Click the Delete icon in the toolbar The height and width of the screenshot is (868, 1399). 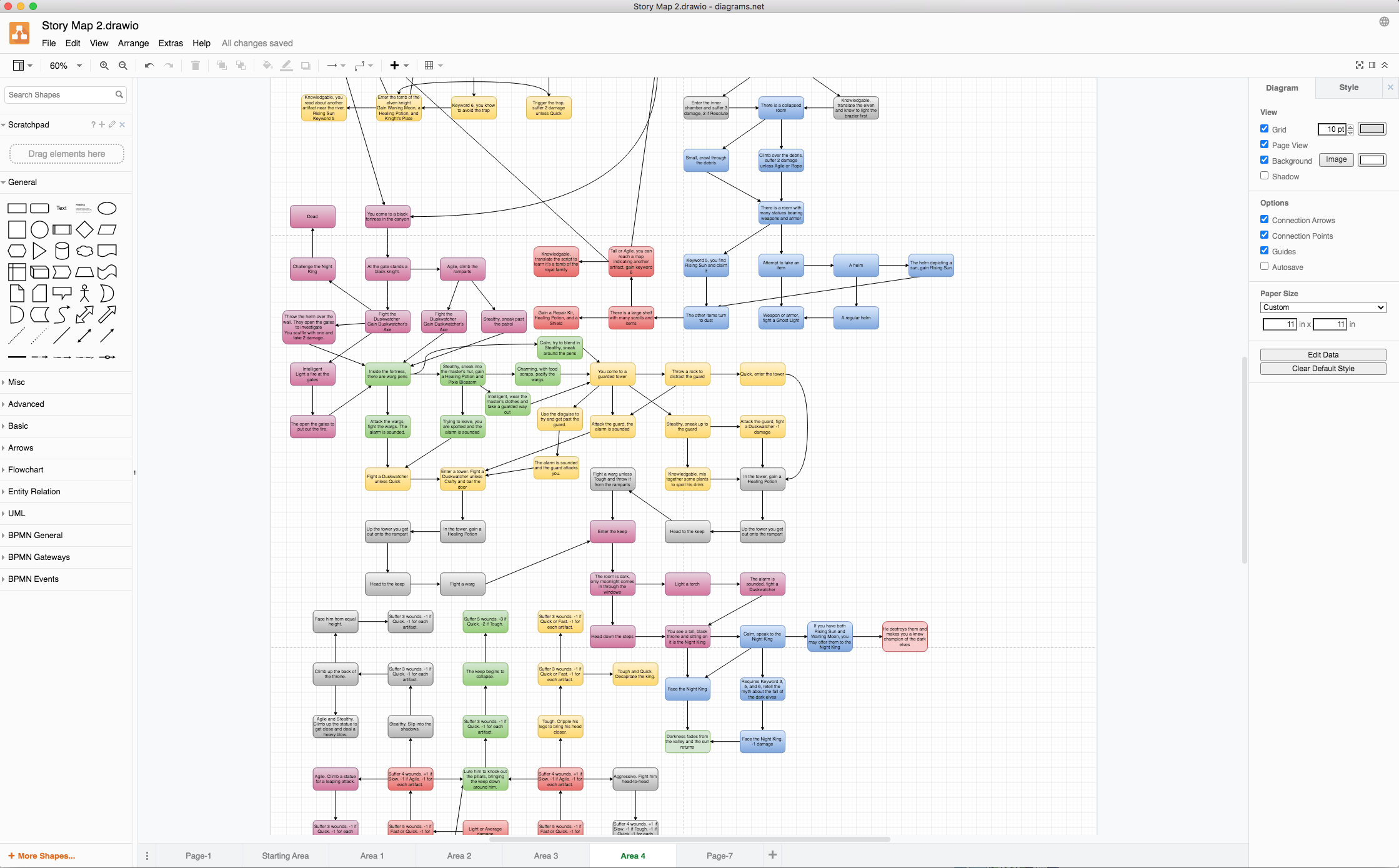195,65
